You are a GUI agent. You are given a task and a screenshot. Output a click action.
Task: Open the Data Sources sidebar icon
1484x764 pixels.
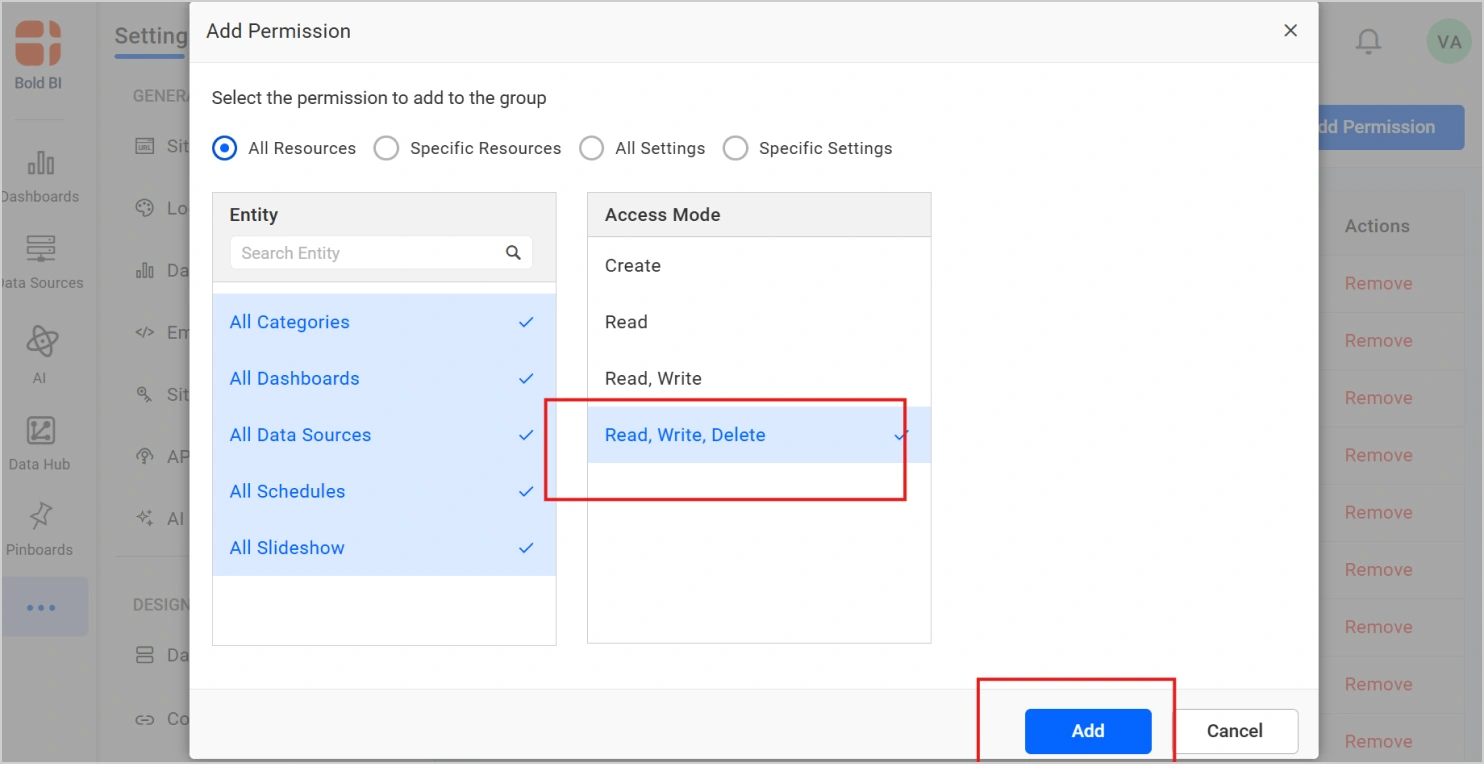point(41,248)
